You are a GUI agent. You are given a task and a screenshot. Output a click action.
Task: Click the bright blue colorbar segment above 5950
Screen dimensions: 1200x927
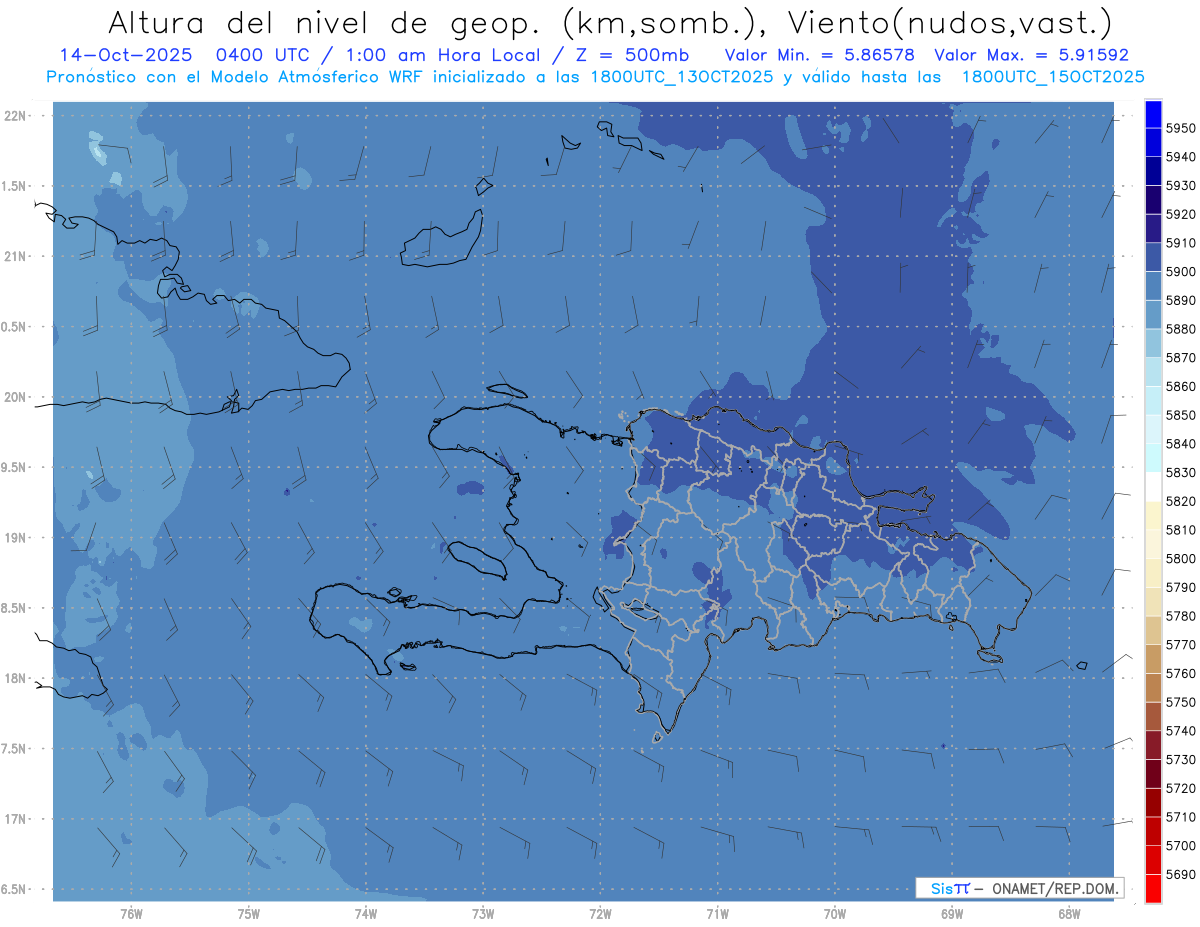pyautogui.click(x=1153, y=114)
